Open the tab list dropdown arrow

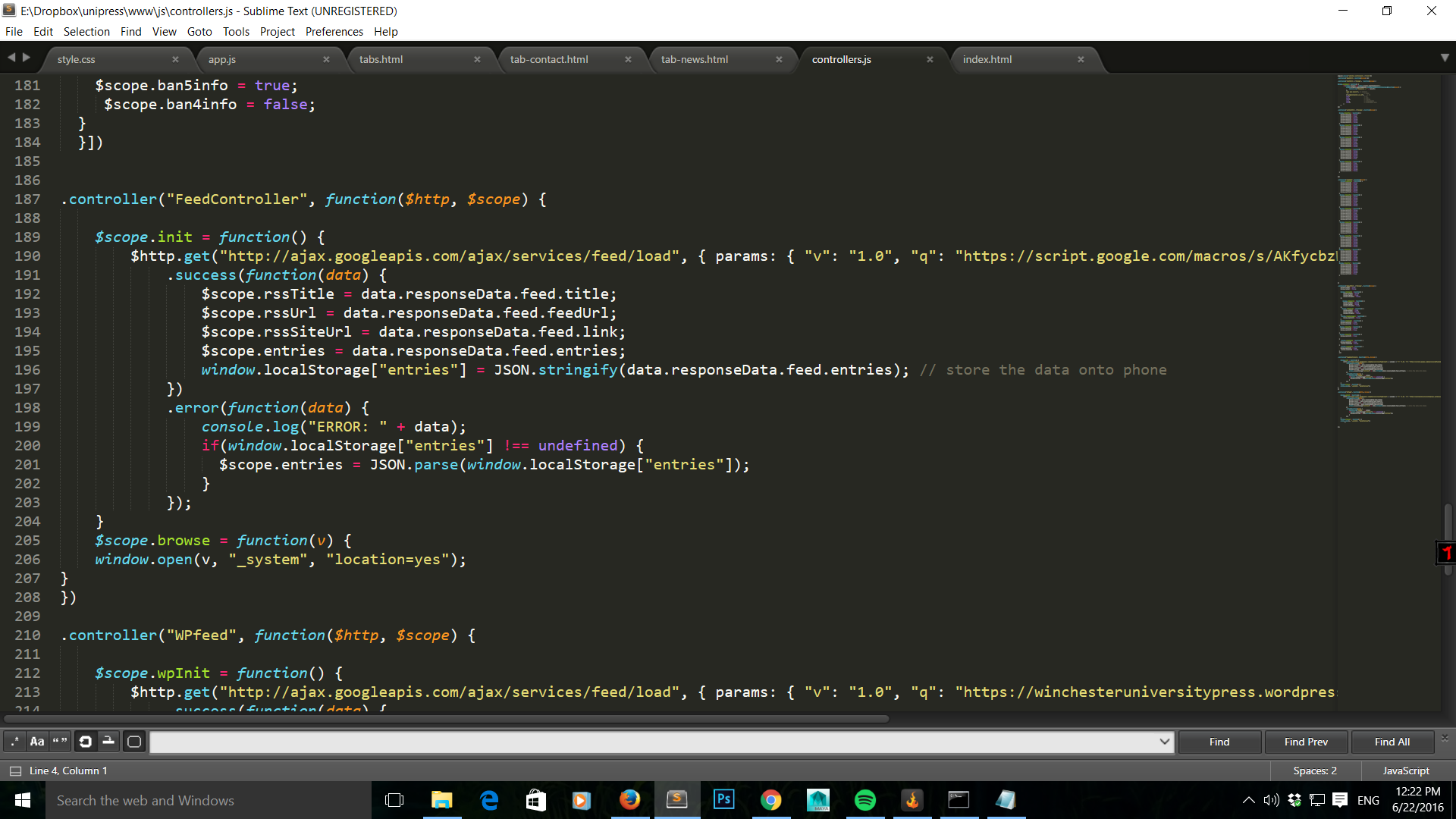(x=1445, y=58)
